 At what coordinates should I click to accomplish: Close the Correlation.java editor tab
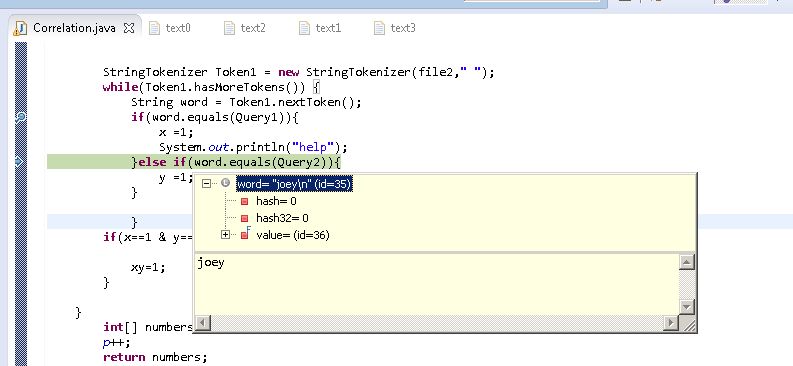[x=129, y=28]
